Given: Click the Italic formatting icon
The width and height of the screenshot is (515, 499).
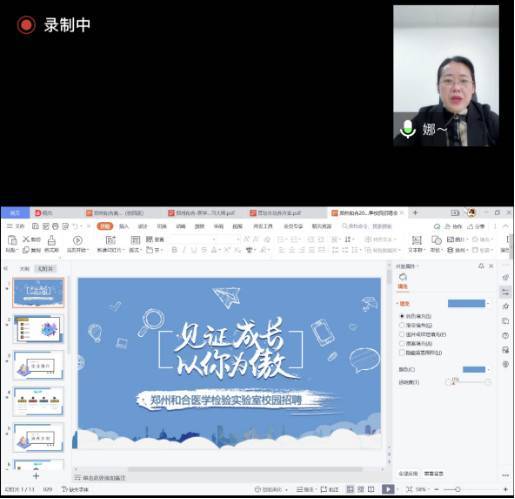Looking at the screenshot, I should (x=184, y=250).
